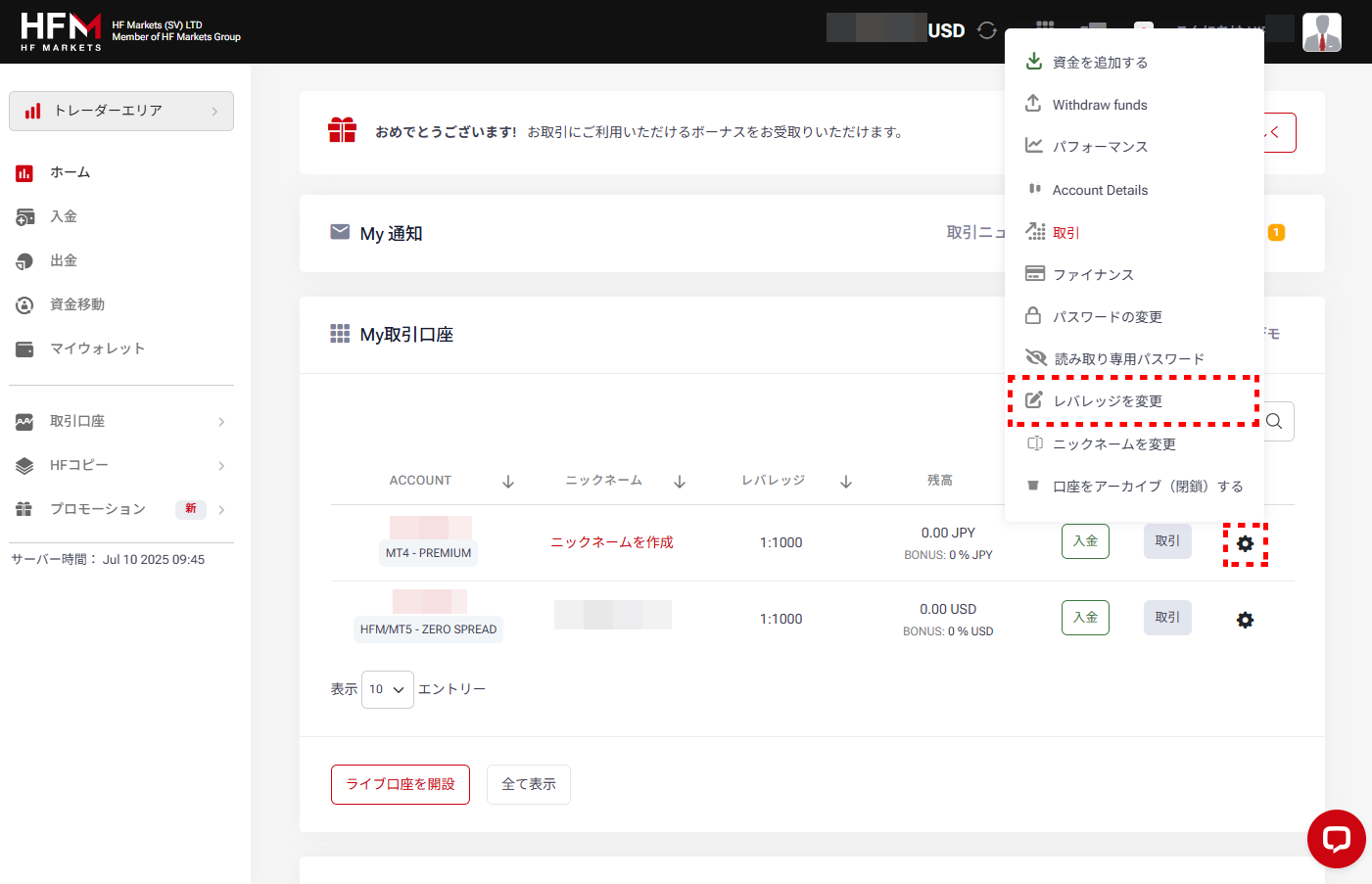
Task: Expand the HFコピー sidebar section
Action: coord(121,465)
